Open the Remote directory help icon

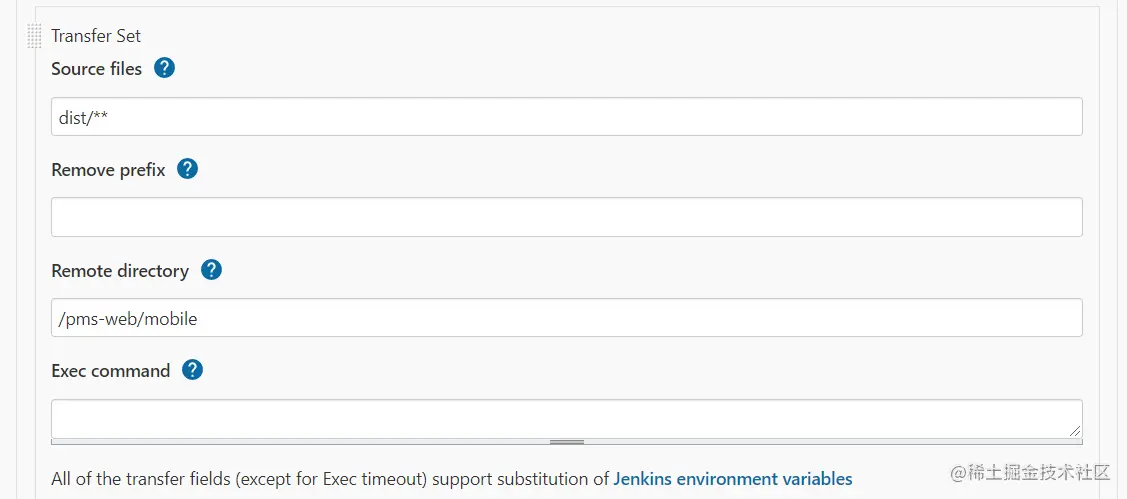pyautogui.click(x=211, y=270)
